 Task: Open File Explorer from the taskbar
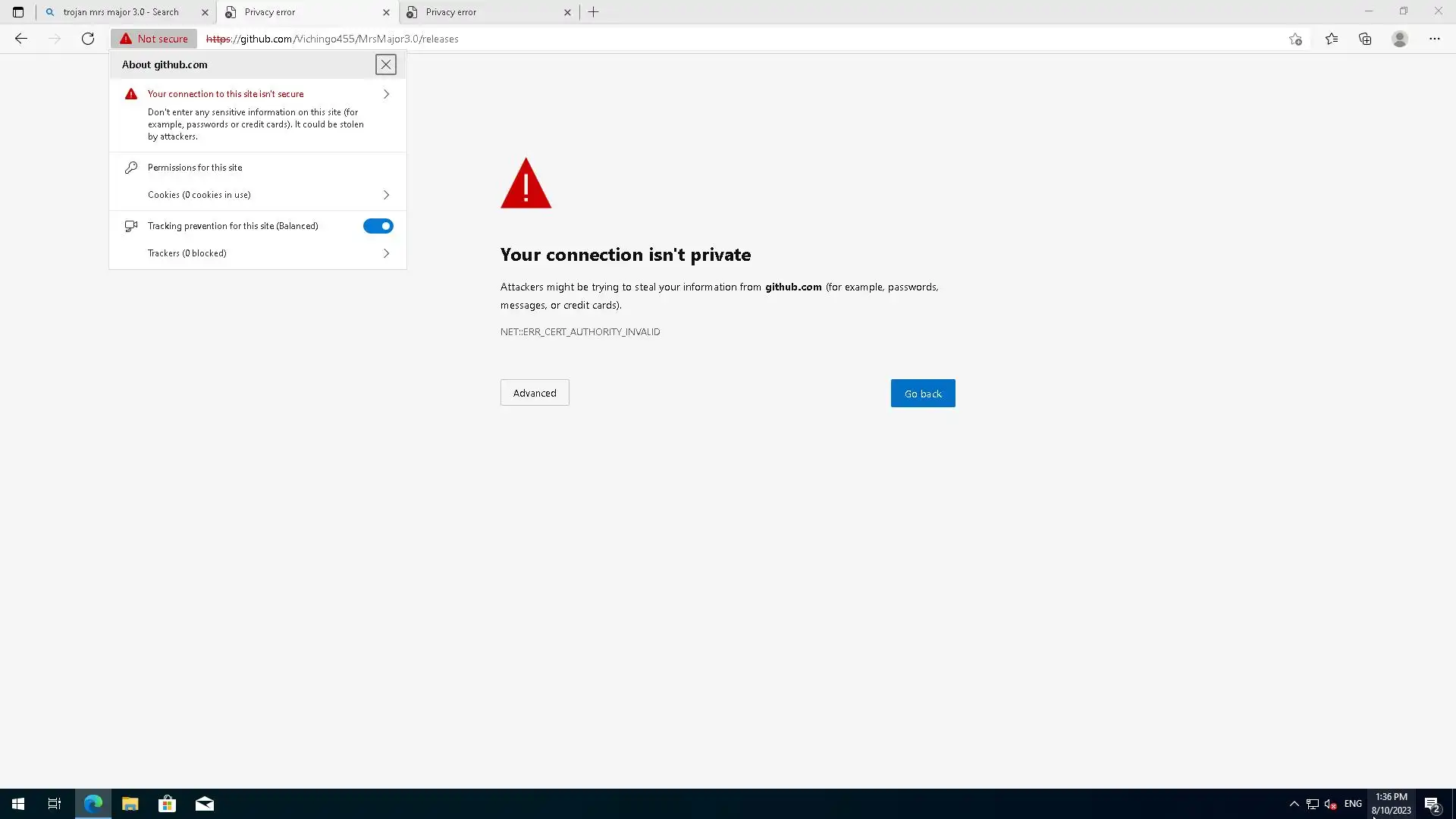point(130,804)
